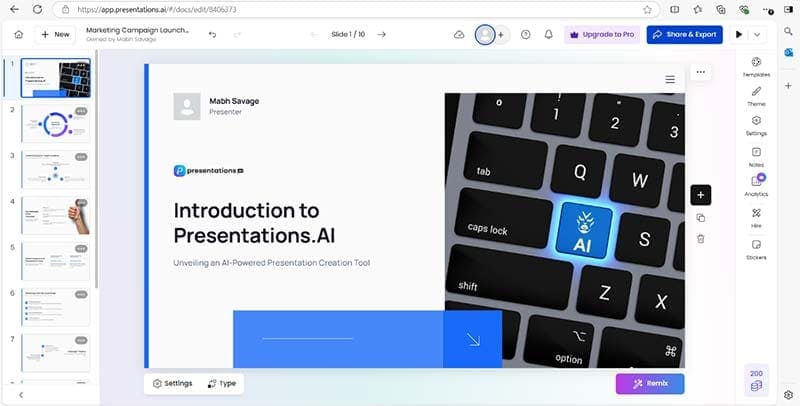Viewport: 800px width, 406px height.
Task: Open Outlook in browser sidebar
Action: pos(788,53)
